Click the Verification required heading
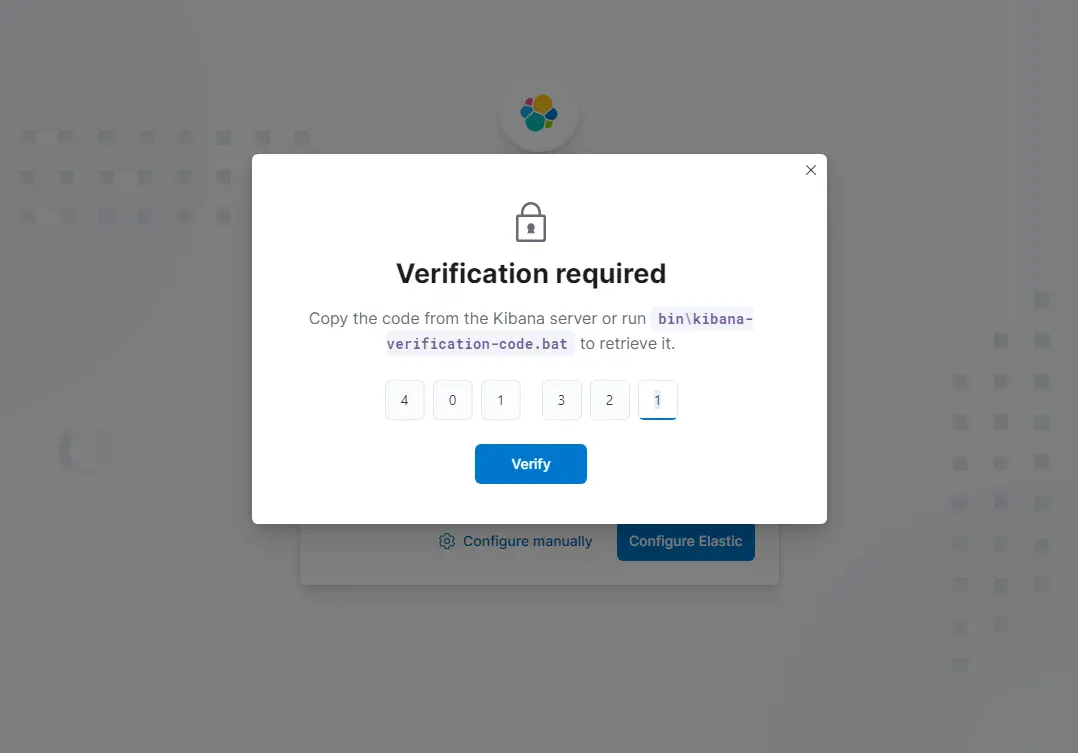 point(530,273)
